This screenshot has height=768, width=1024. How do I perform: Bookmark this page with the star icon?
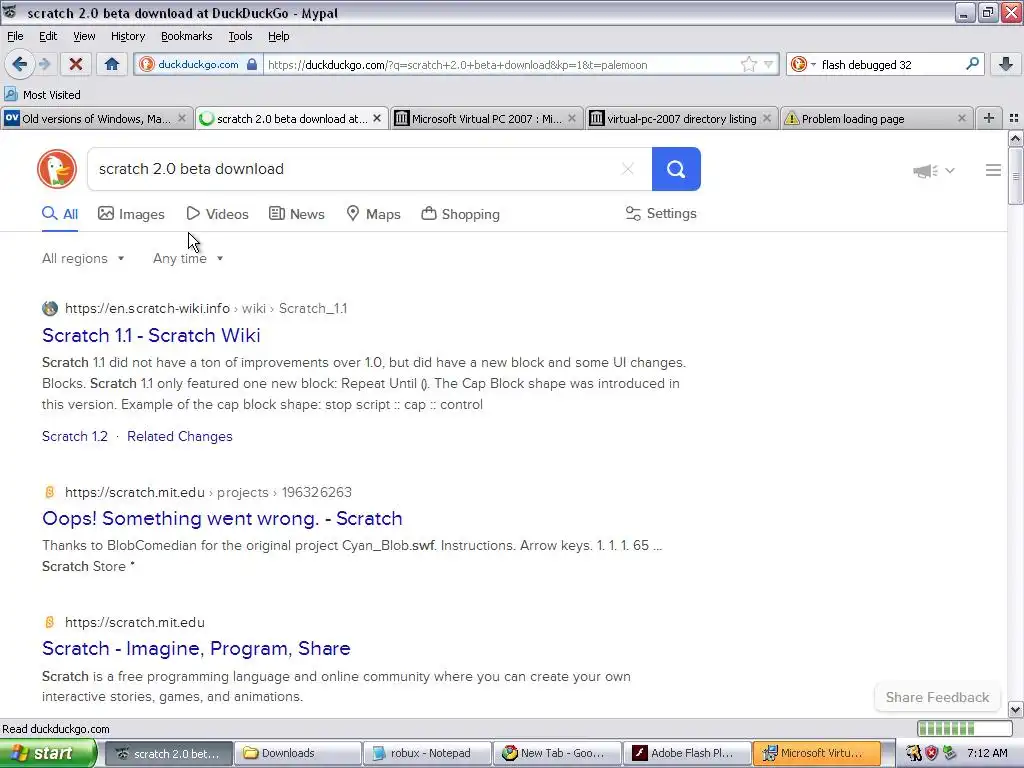click(748, 64)
